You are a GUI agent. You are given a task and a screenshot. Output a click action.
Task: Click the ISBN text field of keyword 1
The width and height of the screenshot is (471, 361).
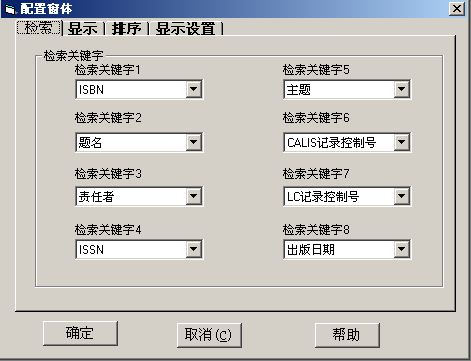point(131,89)
